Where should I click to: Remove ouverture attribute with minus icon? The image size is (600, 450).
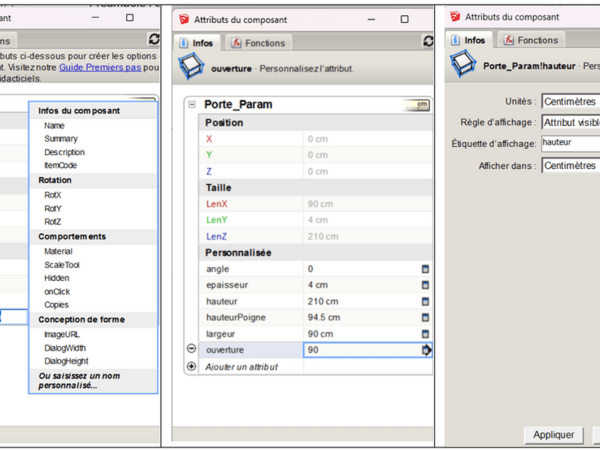[x=192, y=350]
